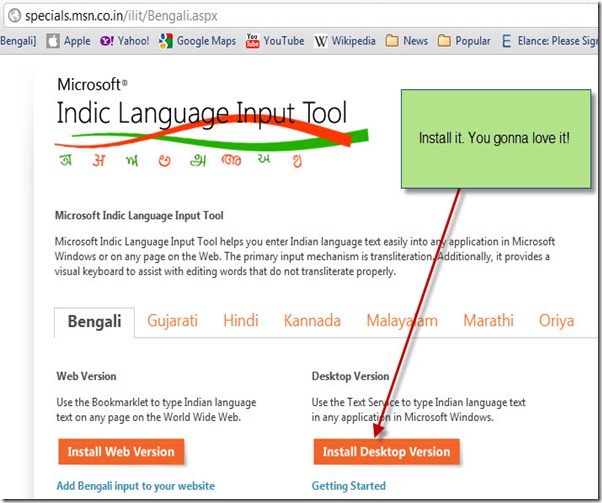Open the YouTube bookmark icon
The height and width of the screenshot is (503, 602).
252,41
